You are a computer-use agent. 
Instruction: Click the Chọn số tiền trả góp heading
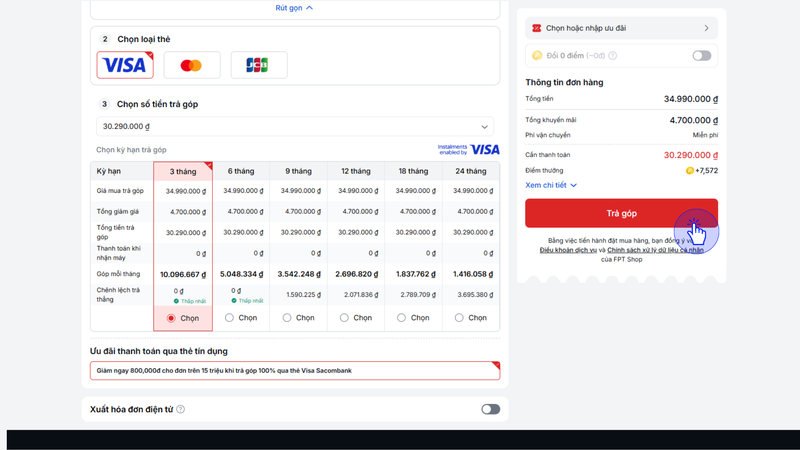point(157,104)
